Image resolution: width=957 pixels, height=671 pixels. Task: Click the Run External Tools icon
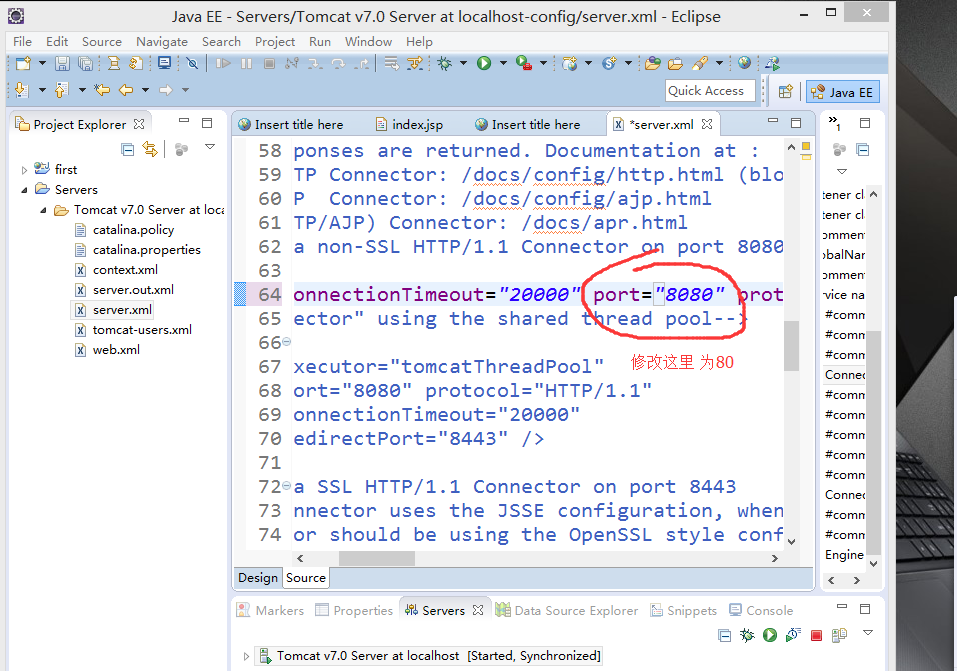[524, 63]
